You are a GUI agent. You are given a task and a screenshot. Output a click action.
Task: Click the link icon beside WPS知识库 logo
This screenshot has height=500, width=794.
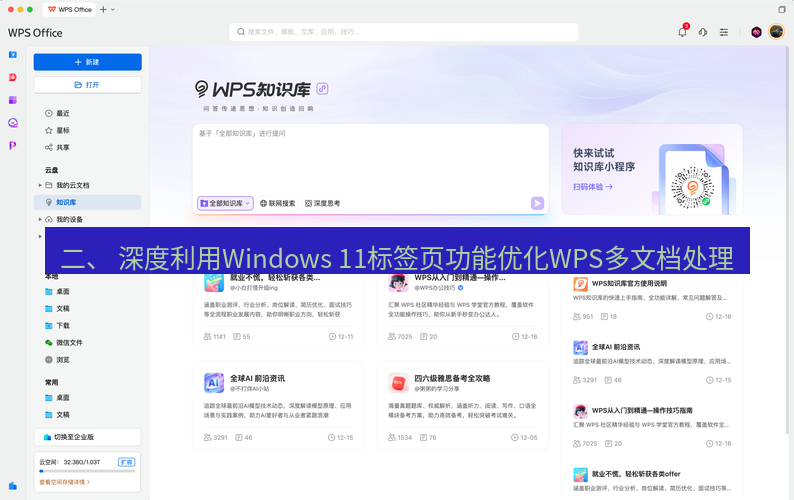pos(322,89)
